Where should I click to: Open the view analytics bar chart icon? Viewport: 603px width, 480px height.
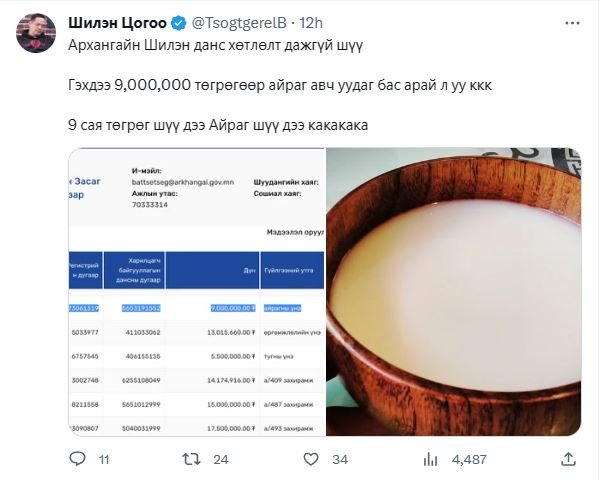430,459
